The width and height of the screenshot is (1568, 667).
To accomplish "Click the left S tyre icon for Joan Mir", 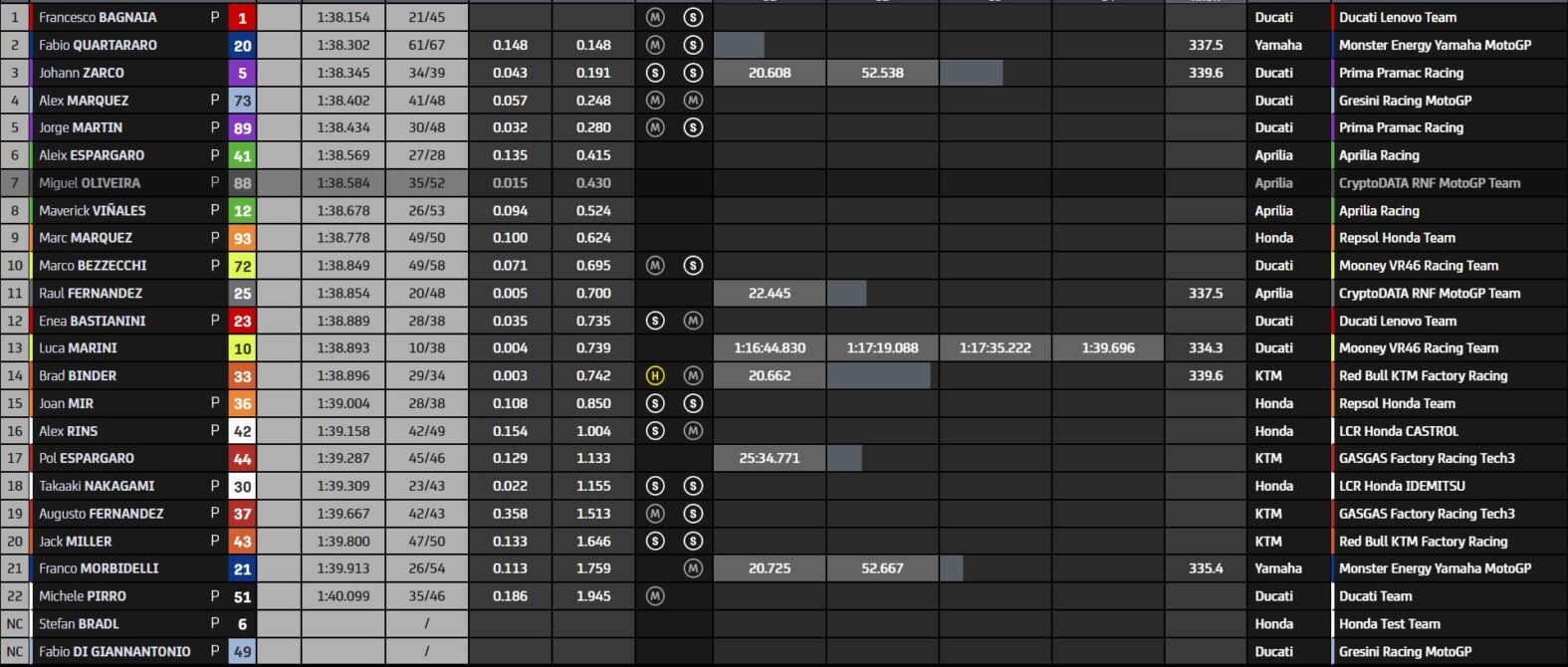I will click(655, 403).
